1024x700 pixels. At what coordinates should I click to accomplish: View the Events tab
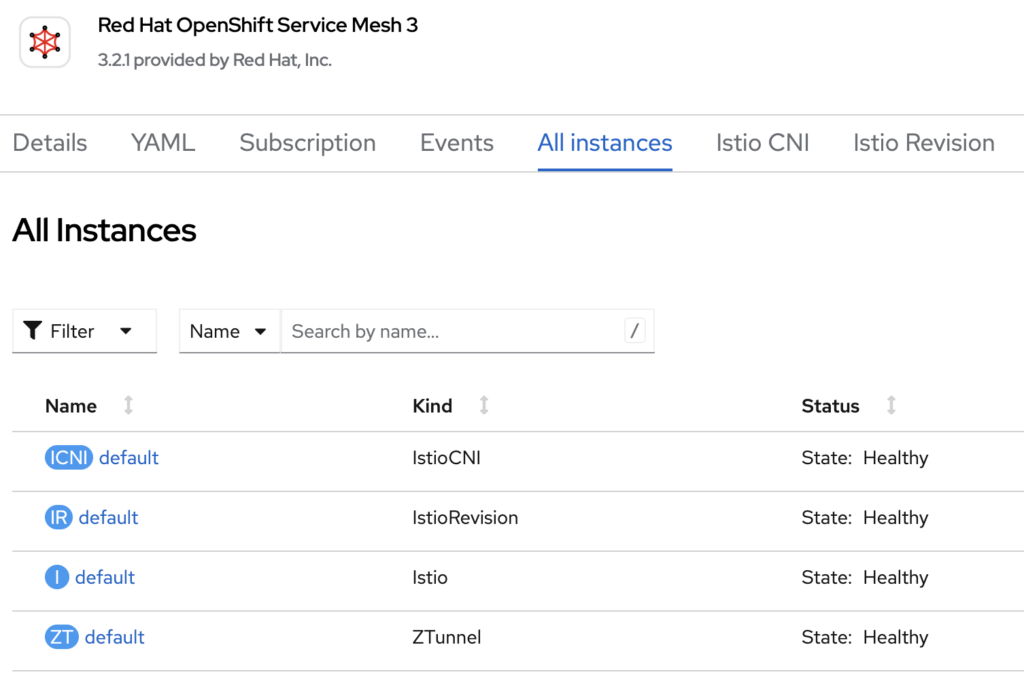pyautogui.click(x=456, y=143)
